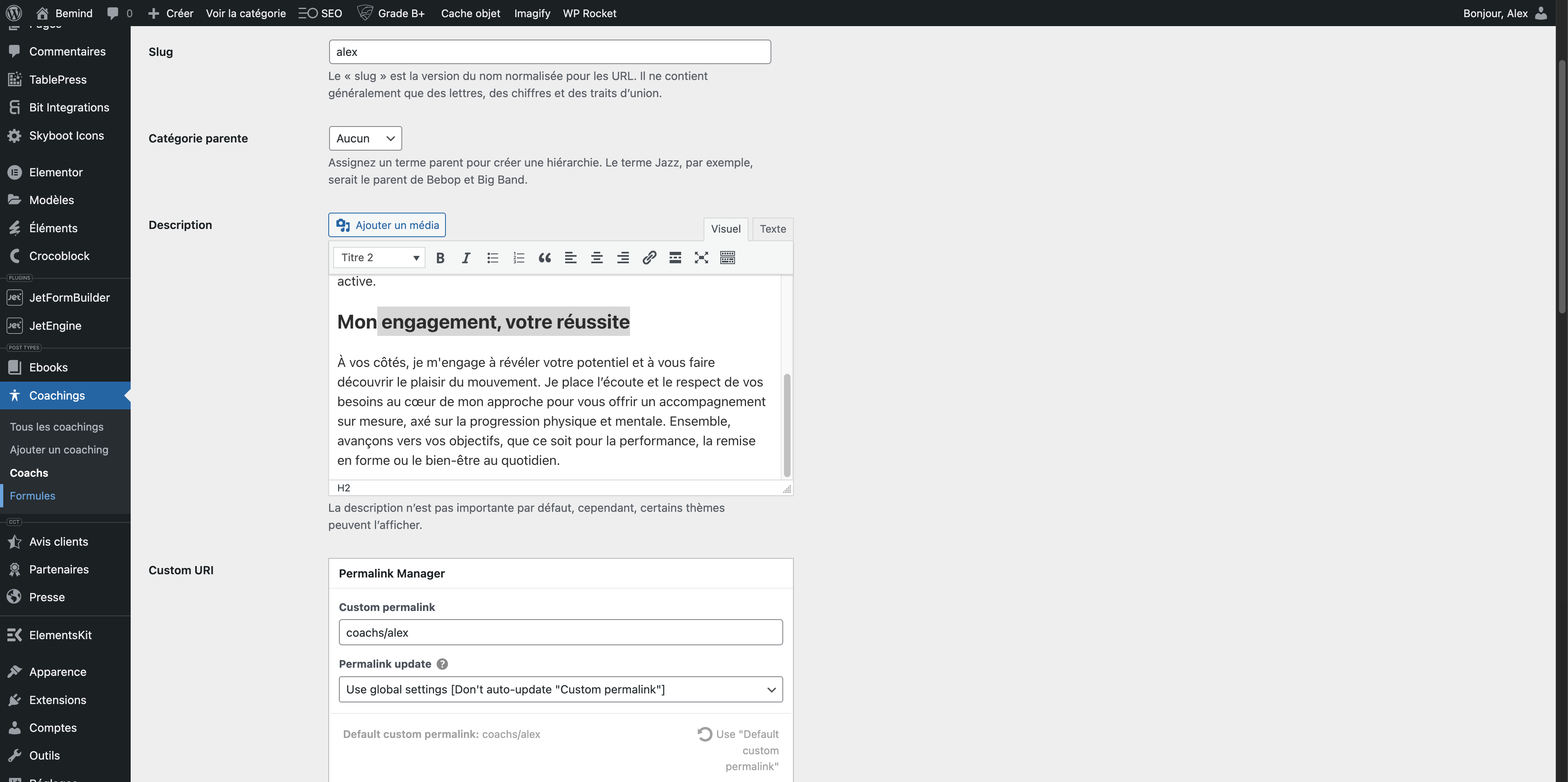1568x782 pixels.
Task: Switch to Texte editor tab
Action: tap(773, 229)
